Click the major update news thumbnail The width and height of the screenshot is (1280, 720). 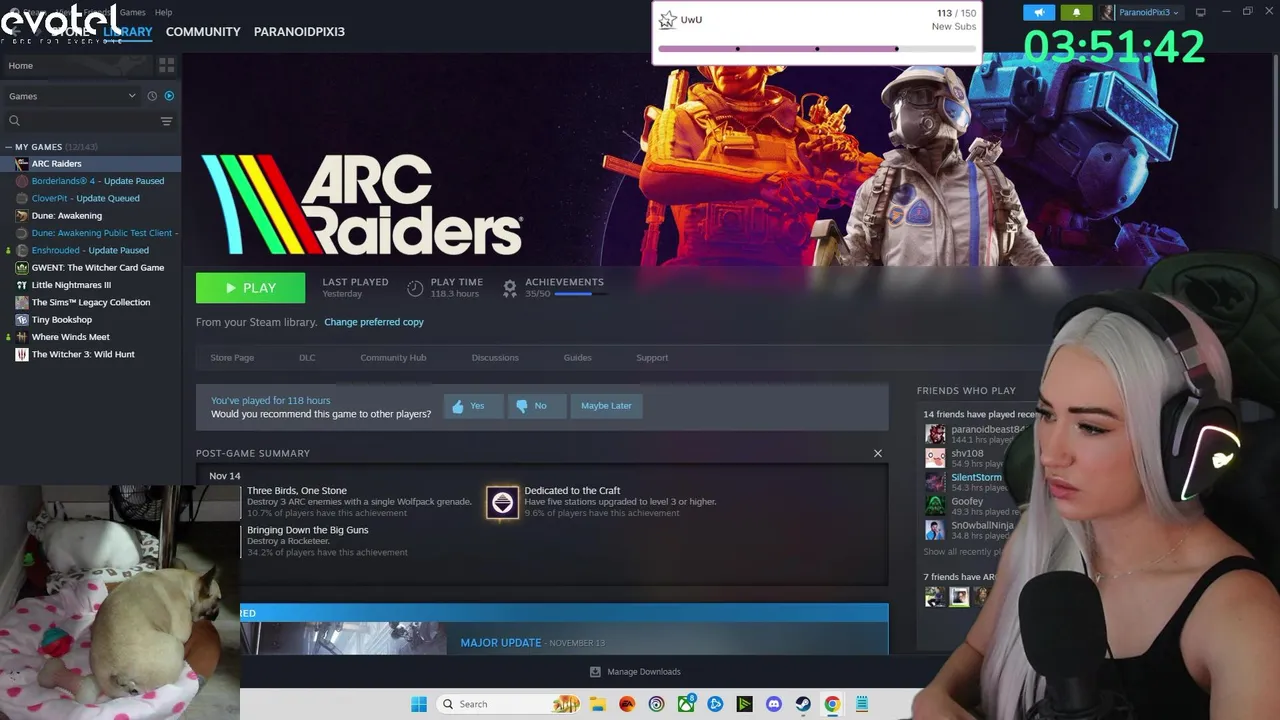click(343, 638)
